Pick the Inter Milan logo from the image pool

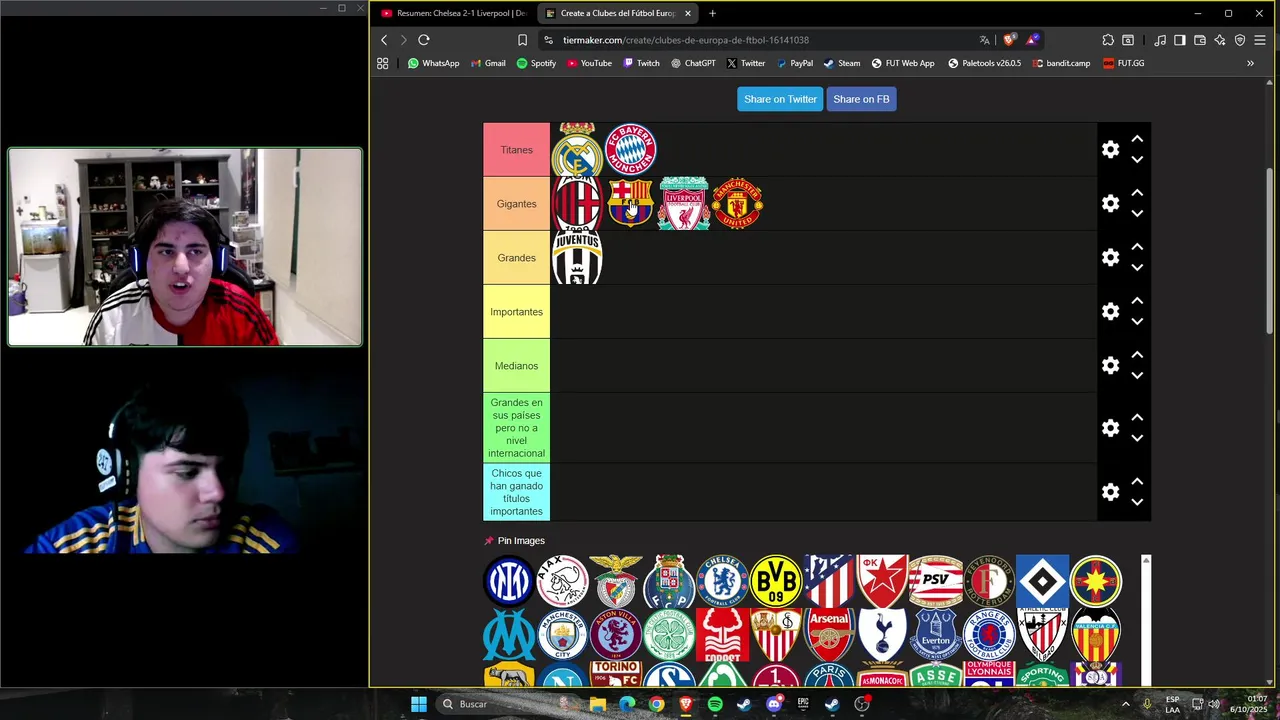[x=509, y=581]
